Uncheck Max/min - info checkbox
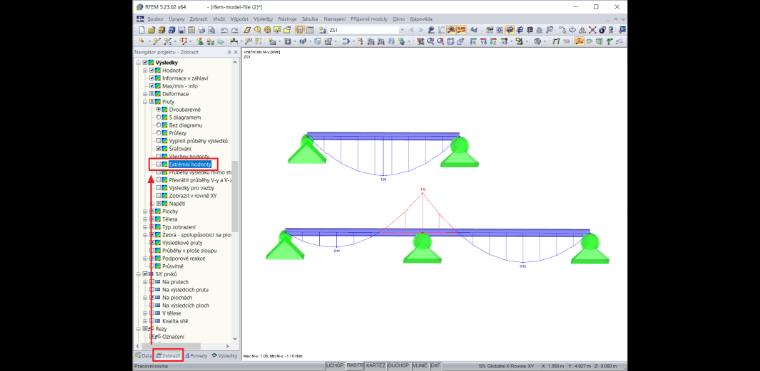 (152, 86)
